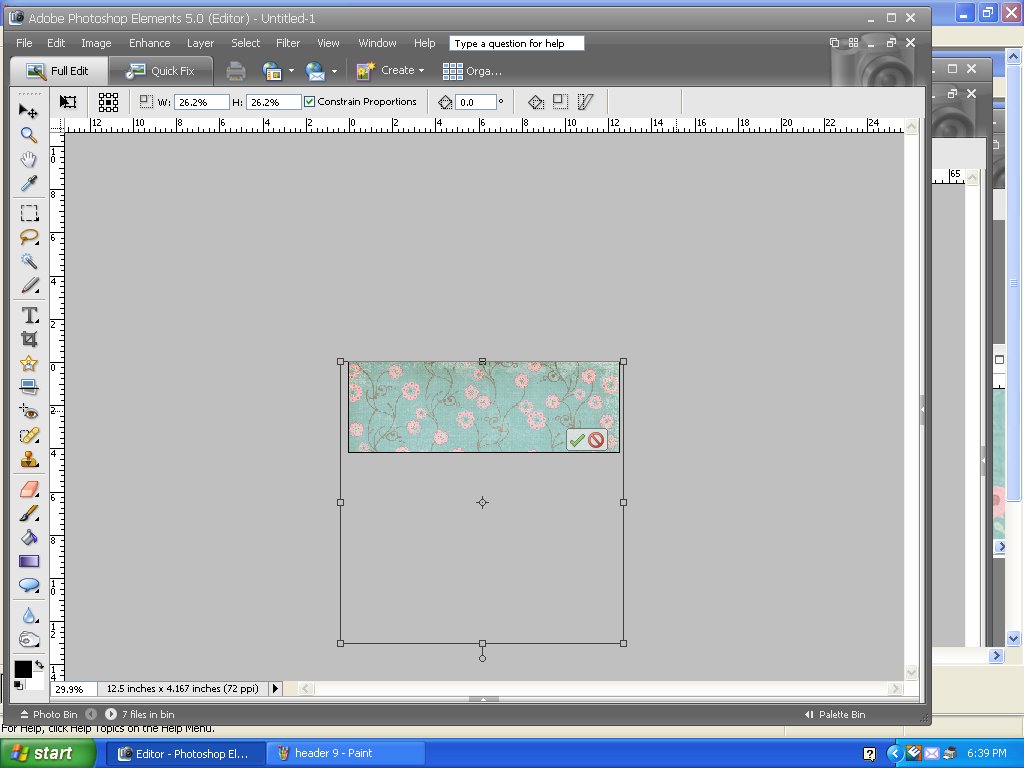Open the Edit menu
Screen dimensions: 1024x768
click(56, 43)
